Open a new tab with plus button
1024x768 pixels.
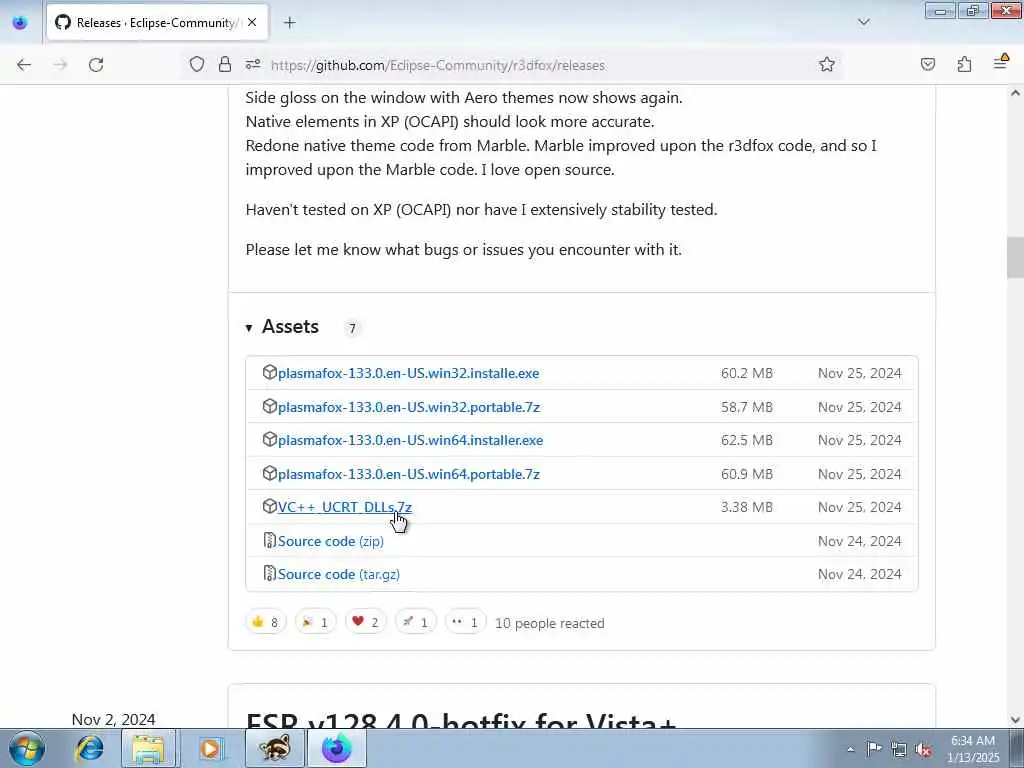pos(289,23)
